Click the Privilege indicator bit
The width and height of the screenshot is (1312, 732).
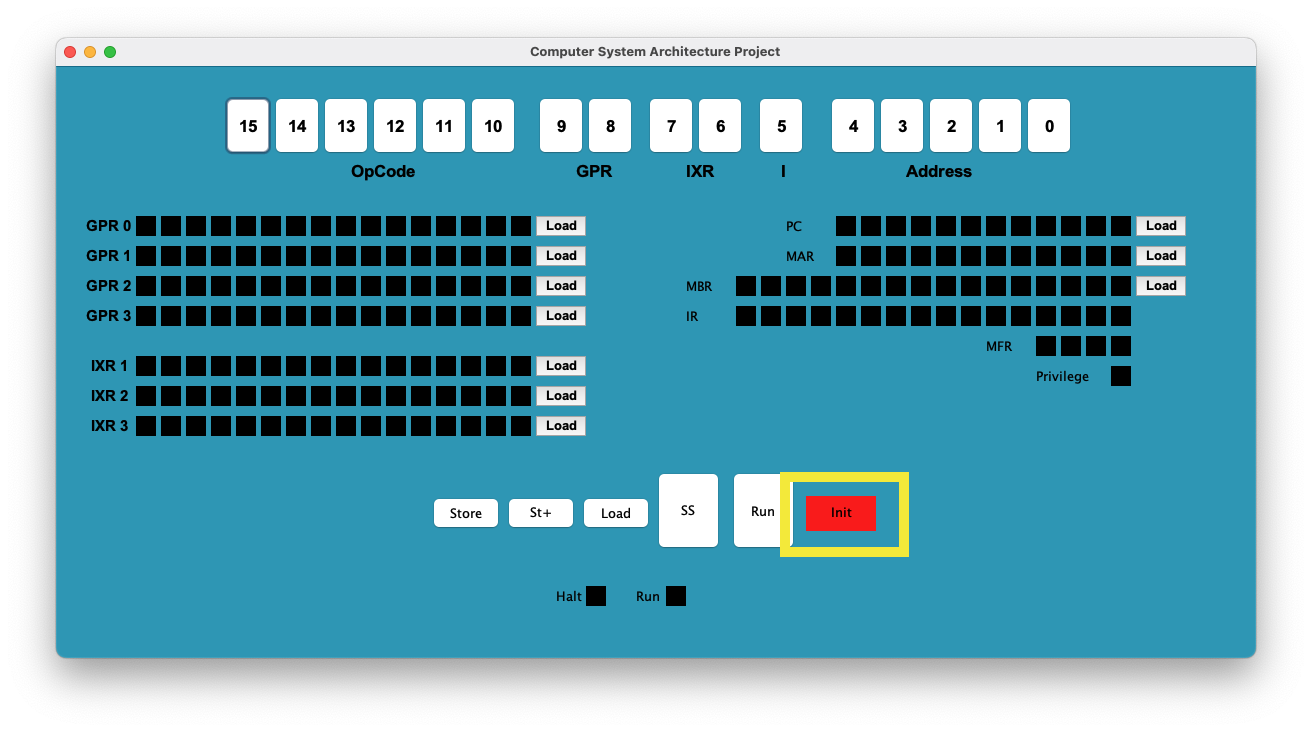1121,376
